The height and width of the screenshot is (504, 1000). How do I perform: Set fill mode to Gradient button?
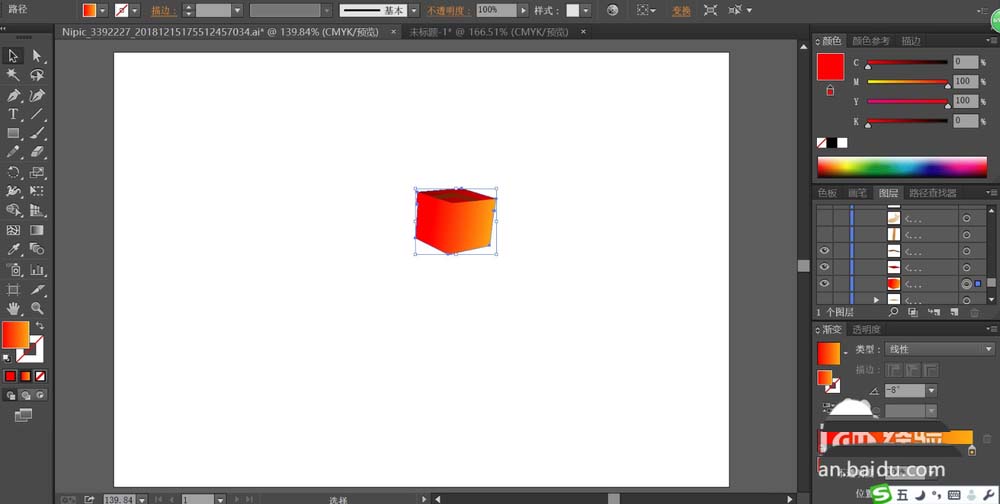click(26, 376)
